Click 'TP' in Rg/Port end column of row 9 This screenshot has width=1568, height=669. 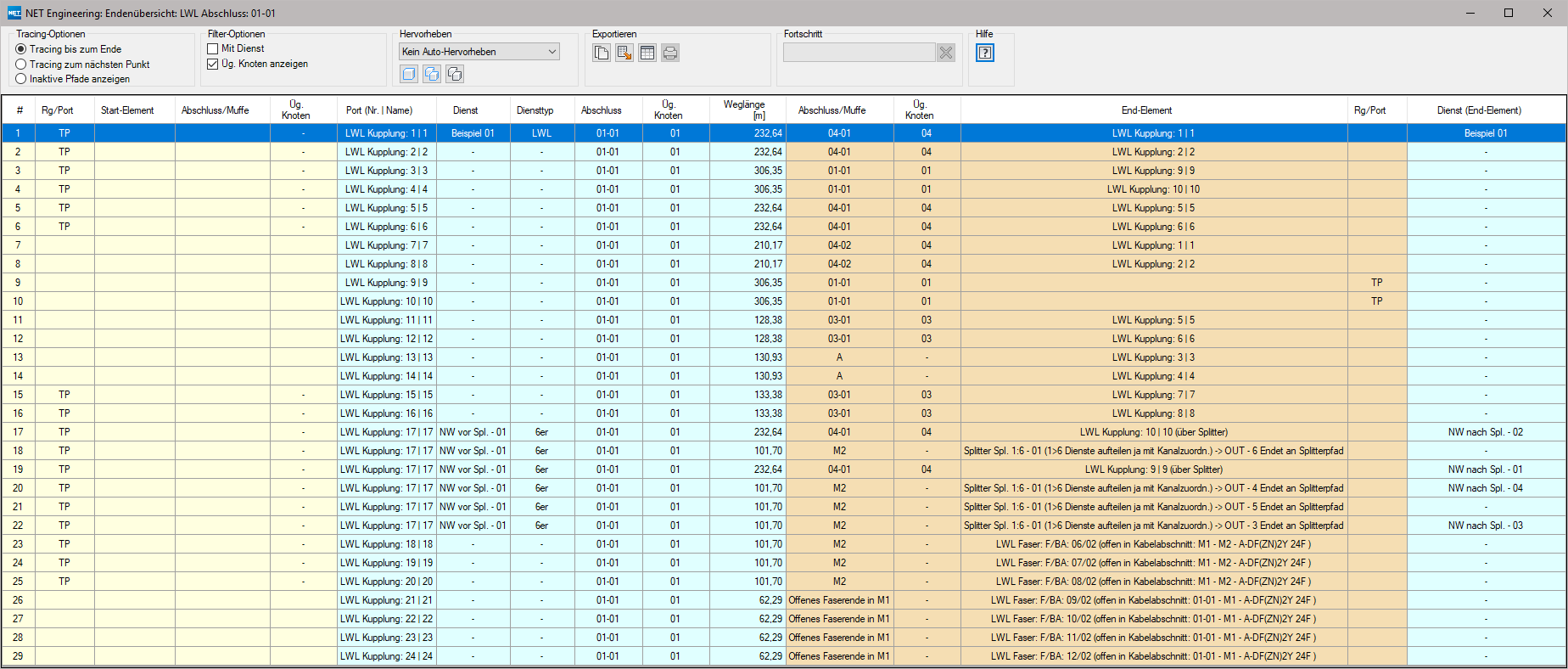1376,283
